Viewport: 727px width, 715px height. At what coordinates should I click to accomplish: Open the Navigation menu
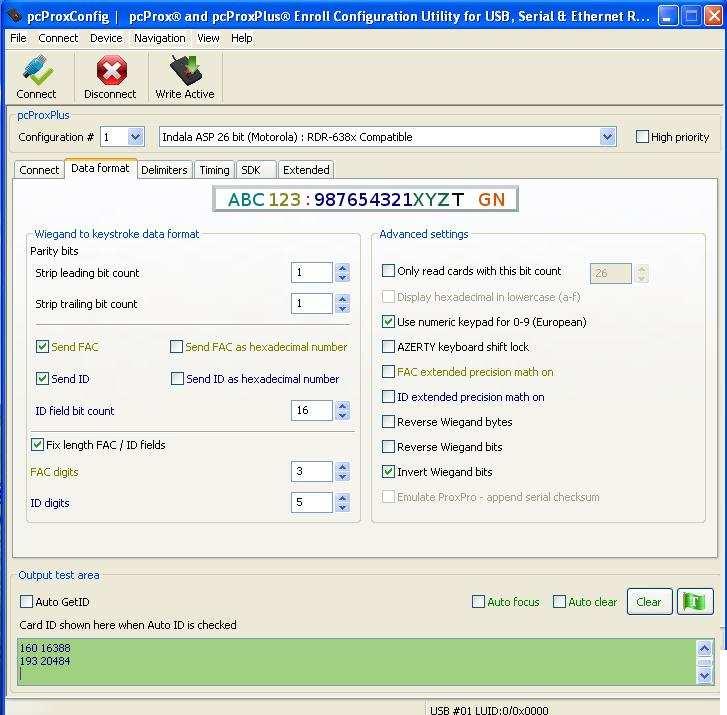159,38
